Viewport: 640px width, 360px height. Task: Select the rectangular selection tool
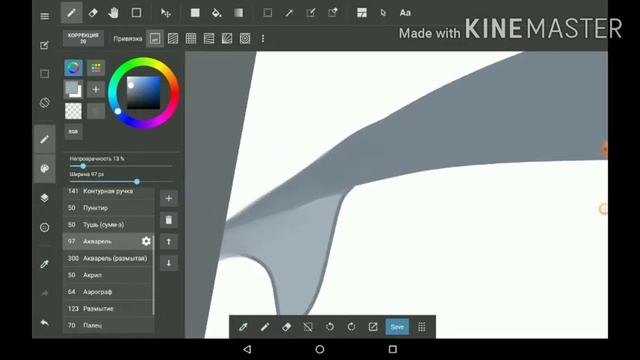click(268, 13)
